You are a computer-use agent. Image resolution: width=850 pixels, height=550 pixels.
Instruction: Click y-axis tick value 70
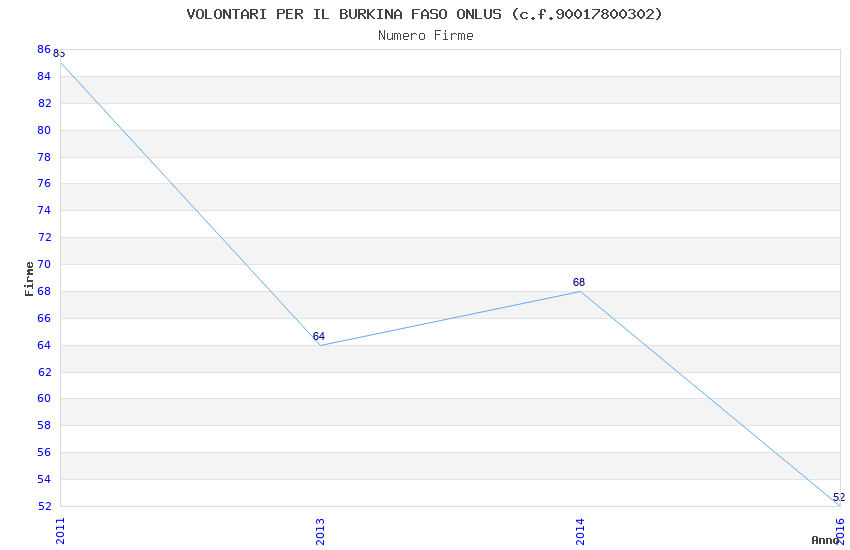click(x=44, y=264)
